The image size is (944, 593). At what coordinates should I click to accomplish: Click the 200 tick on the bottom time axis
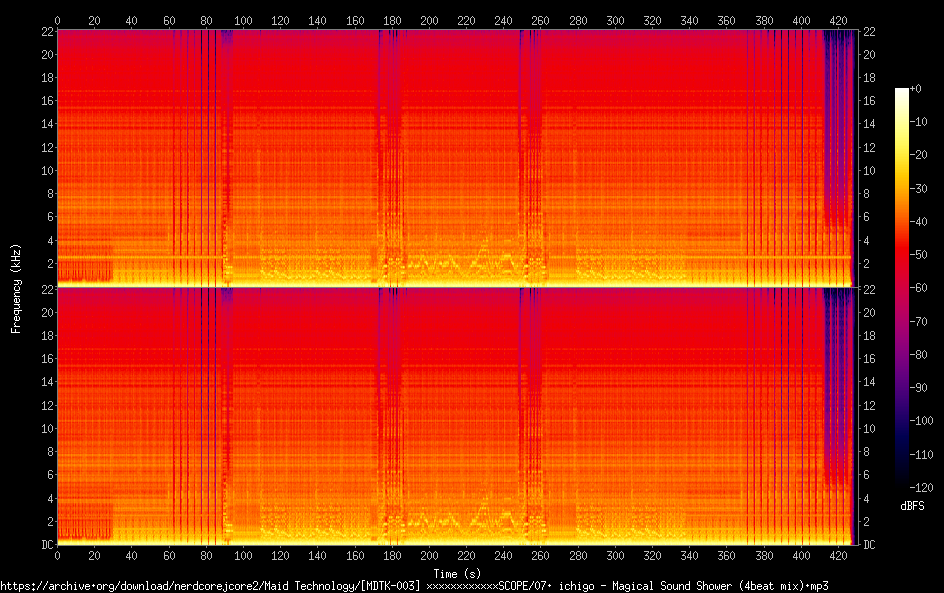point(429,557)
